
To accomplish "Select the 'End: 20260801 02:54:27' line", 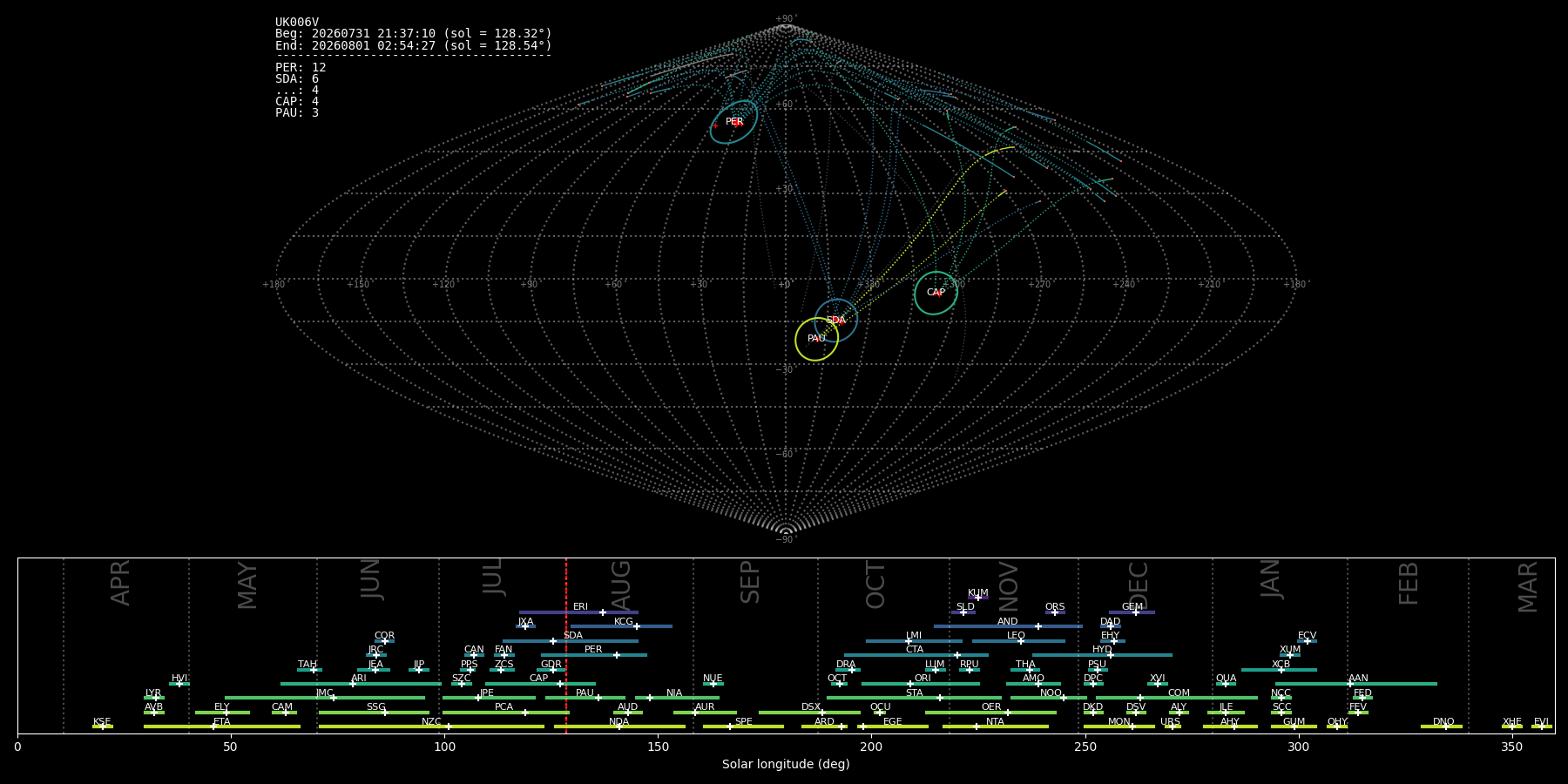I will pyautogui.click(x=414, y=45).
